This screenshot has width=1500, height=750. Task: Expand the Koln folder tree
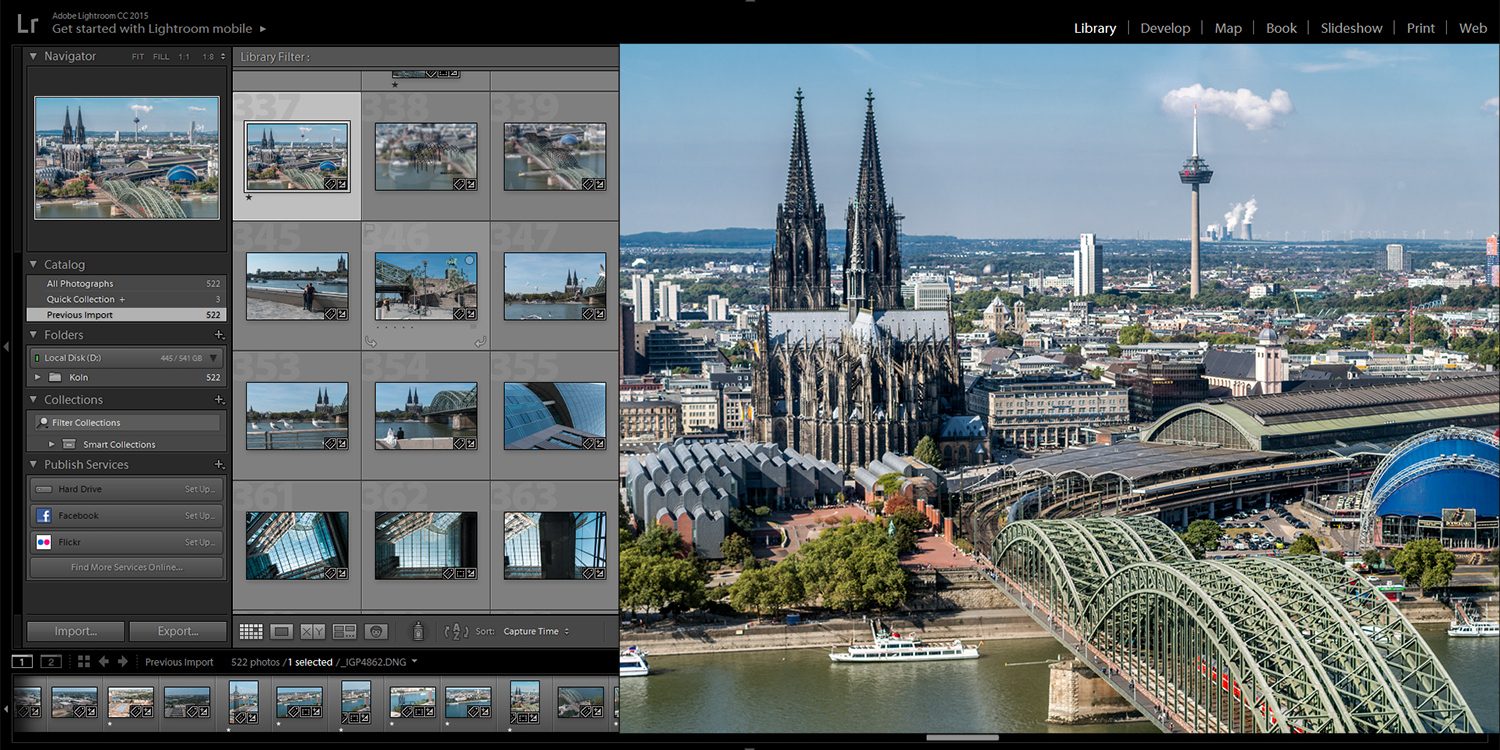coord(38,378)
